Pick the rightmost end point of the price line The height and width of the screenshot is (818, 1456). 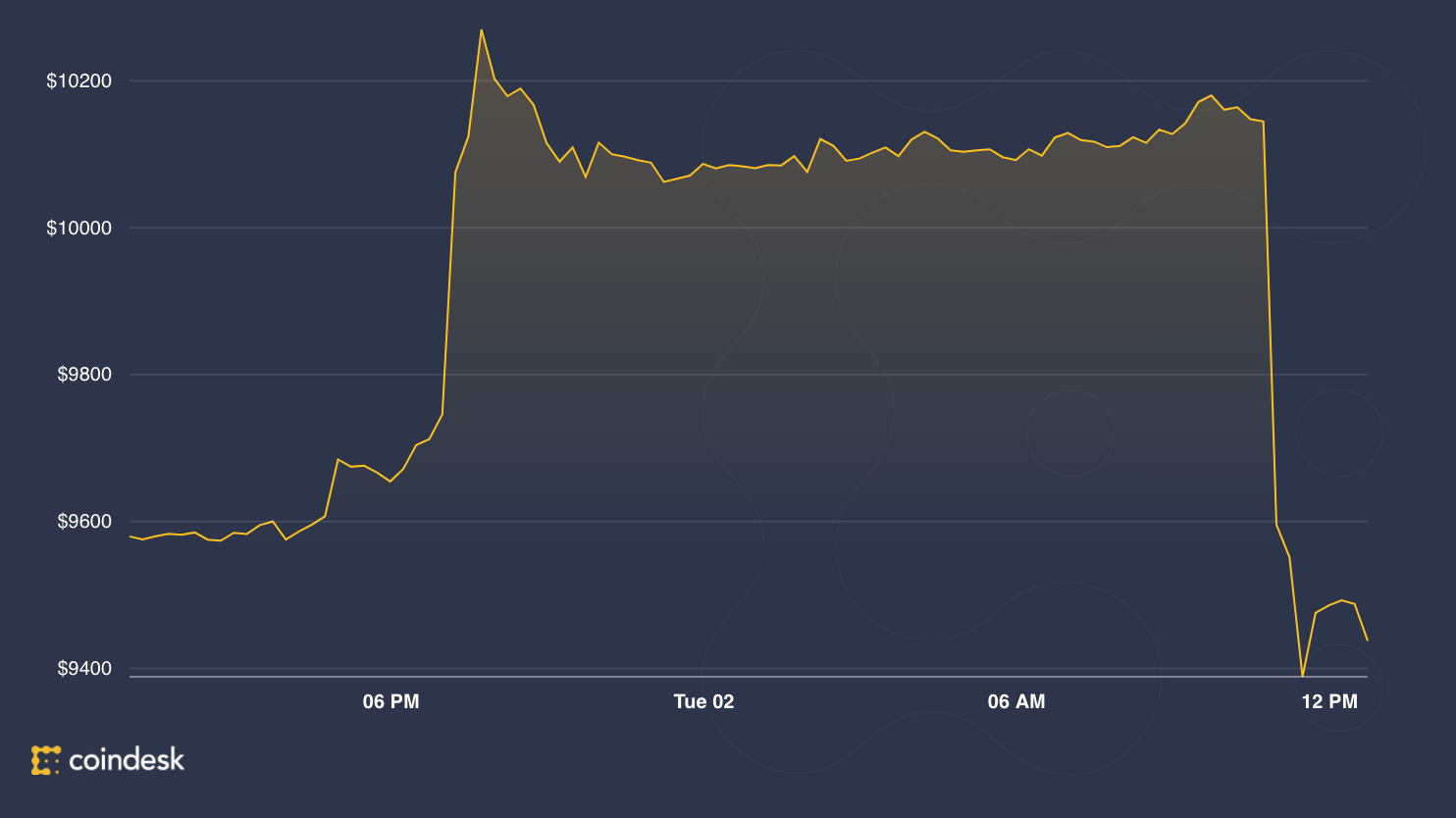pyautogui.click(x=1367, y=640)
